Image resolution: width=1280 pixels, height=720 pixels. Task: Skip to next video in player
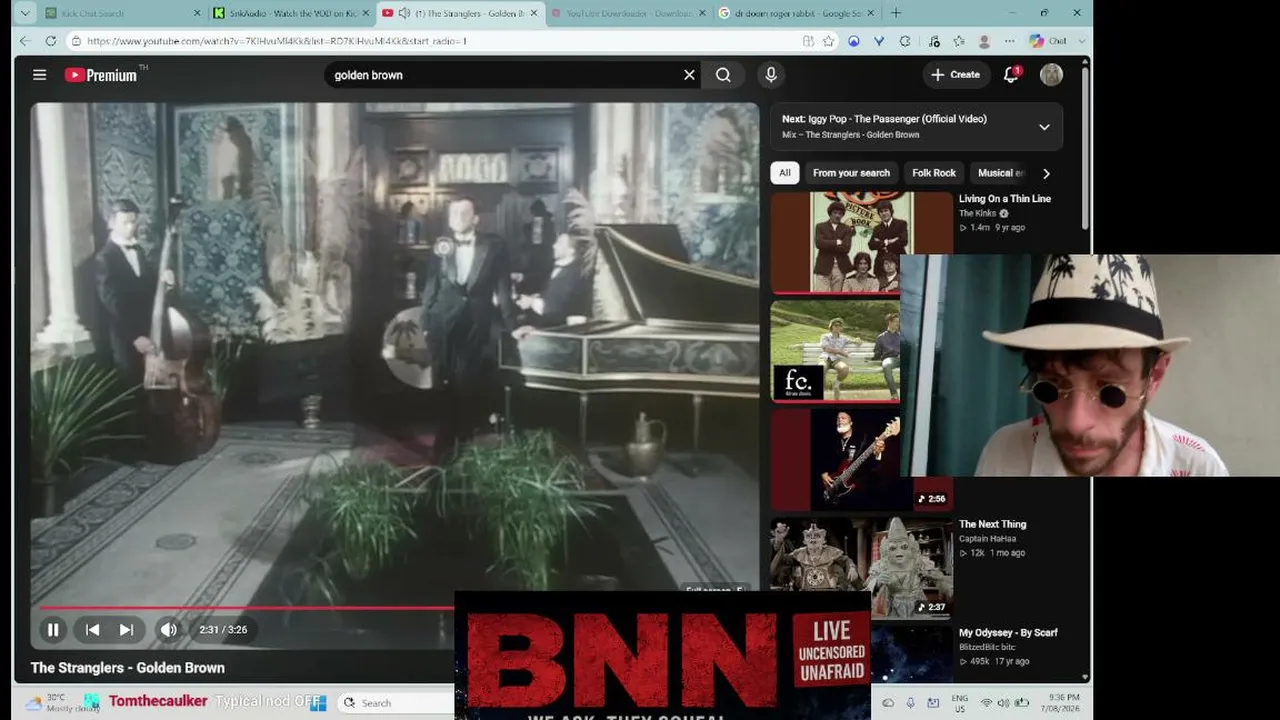coord(126,630)
